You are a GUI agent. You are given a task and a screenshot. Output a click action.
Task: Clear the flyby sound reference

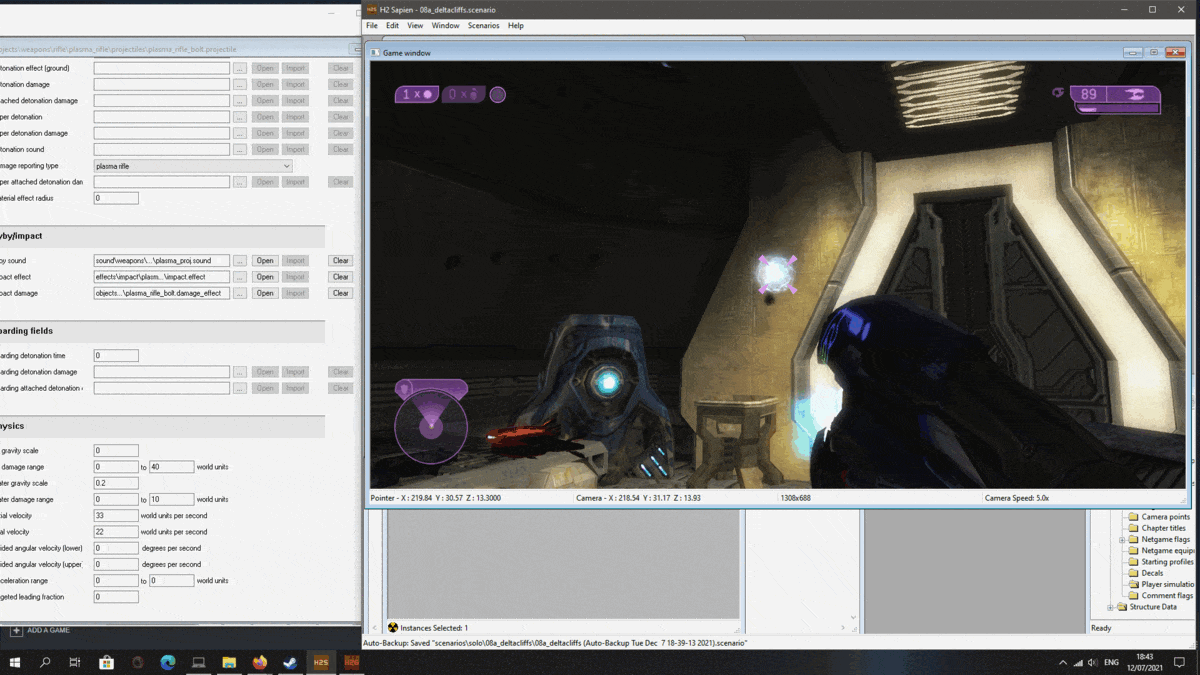(x=341, y=261)
